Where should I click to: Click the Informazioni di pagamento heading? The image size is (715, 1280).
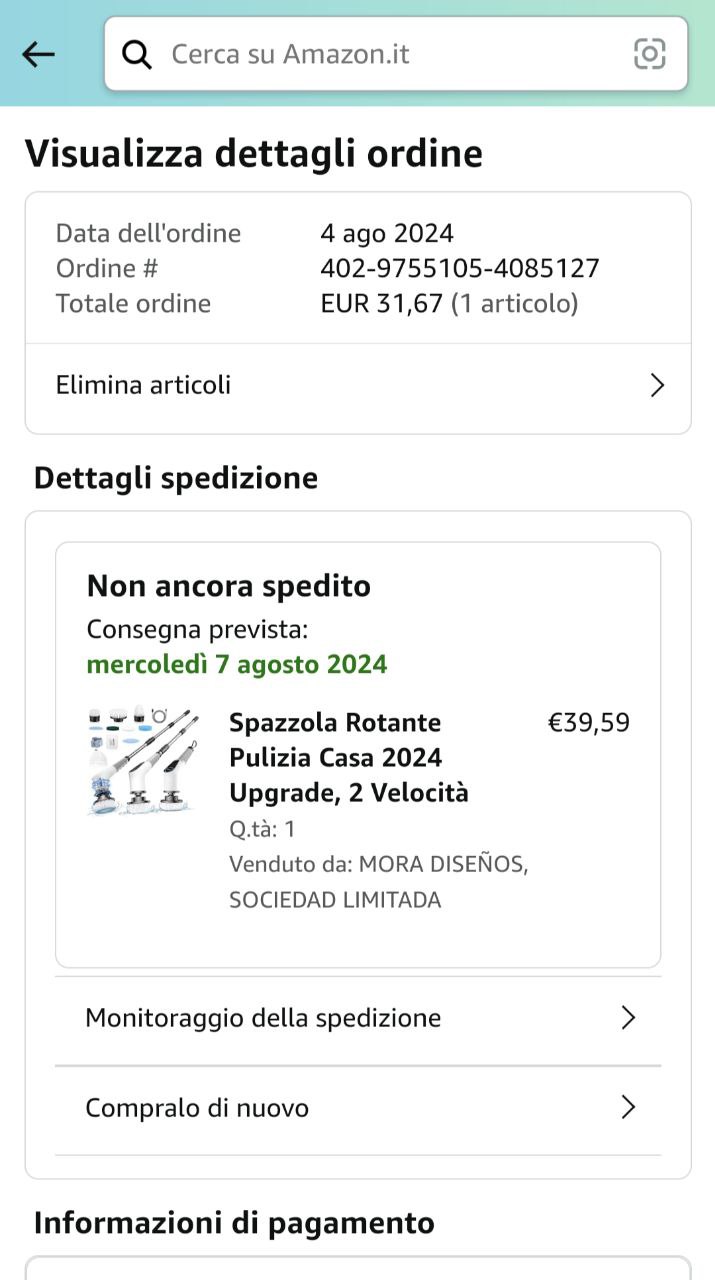[234, 1223]
